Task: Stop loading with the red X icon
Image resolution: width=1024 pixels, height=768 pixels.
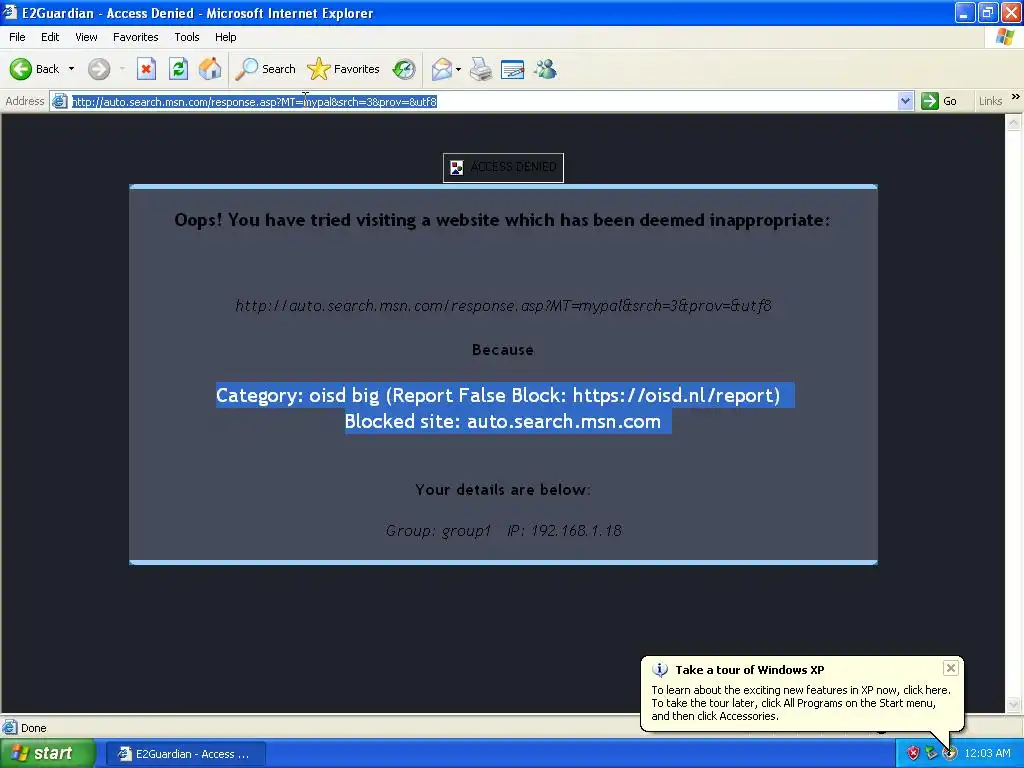Action: pyautogui.click(x=146, y=69)
